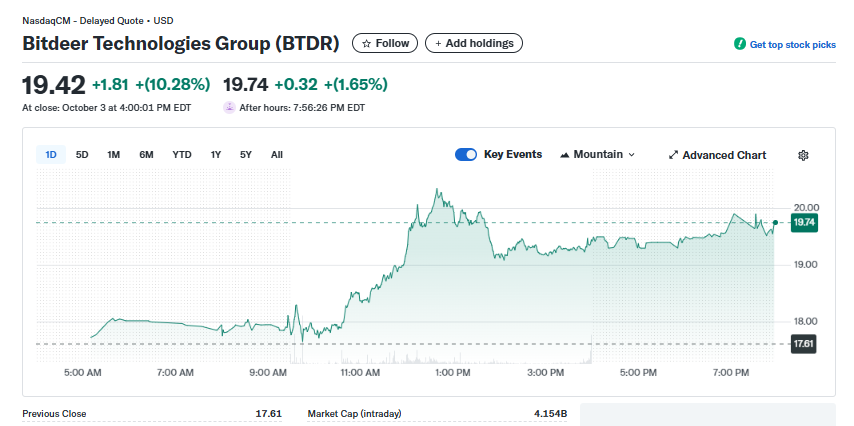
Task: Select the 1Y time range
Action: coord(216,155)
